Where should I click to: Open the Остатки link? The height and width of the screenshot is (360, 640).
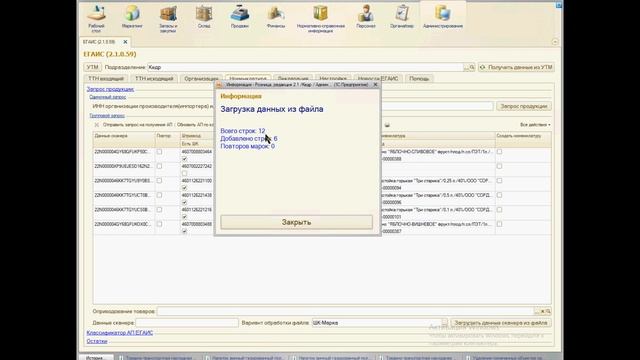coord(97,341)
